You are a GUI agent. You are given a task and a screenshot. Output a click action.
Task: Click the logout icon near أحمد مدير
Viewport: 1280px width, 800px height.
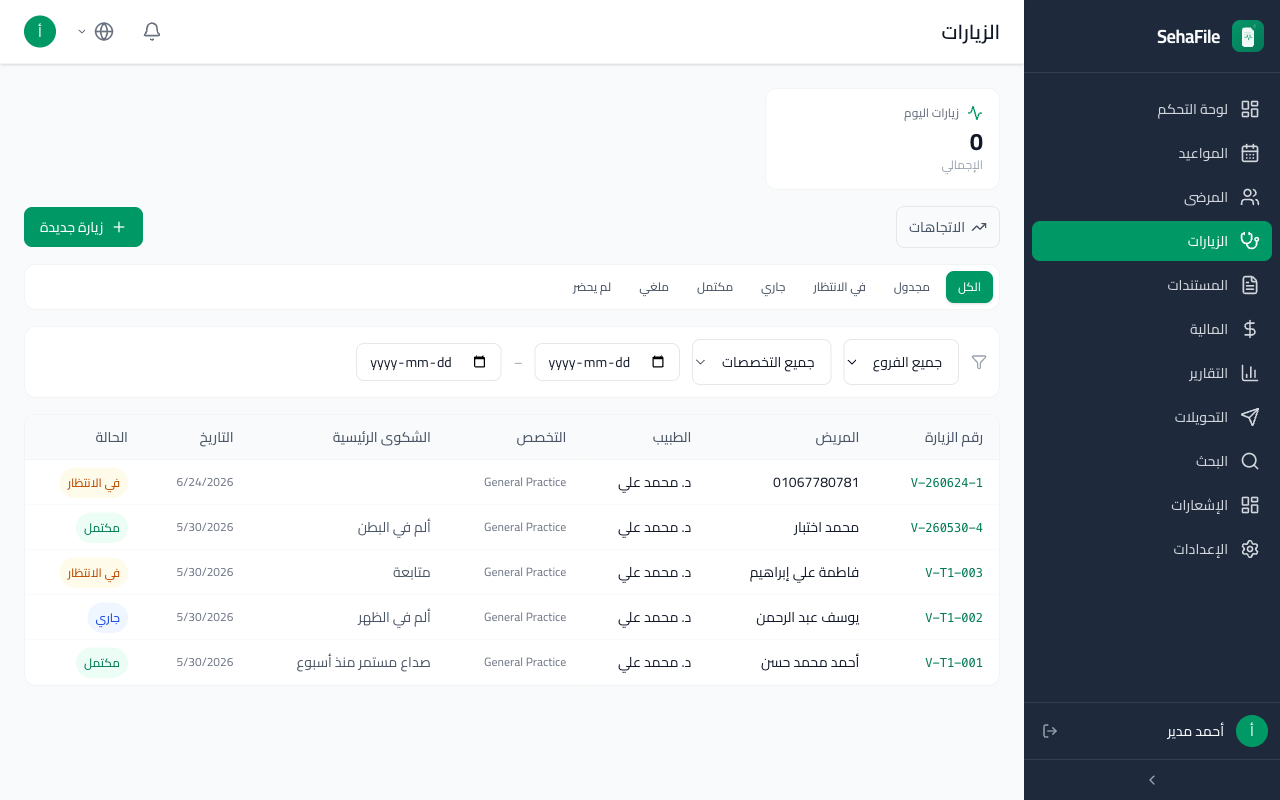point(1050,731)
